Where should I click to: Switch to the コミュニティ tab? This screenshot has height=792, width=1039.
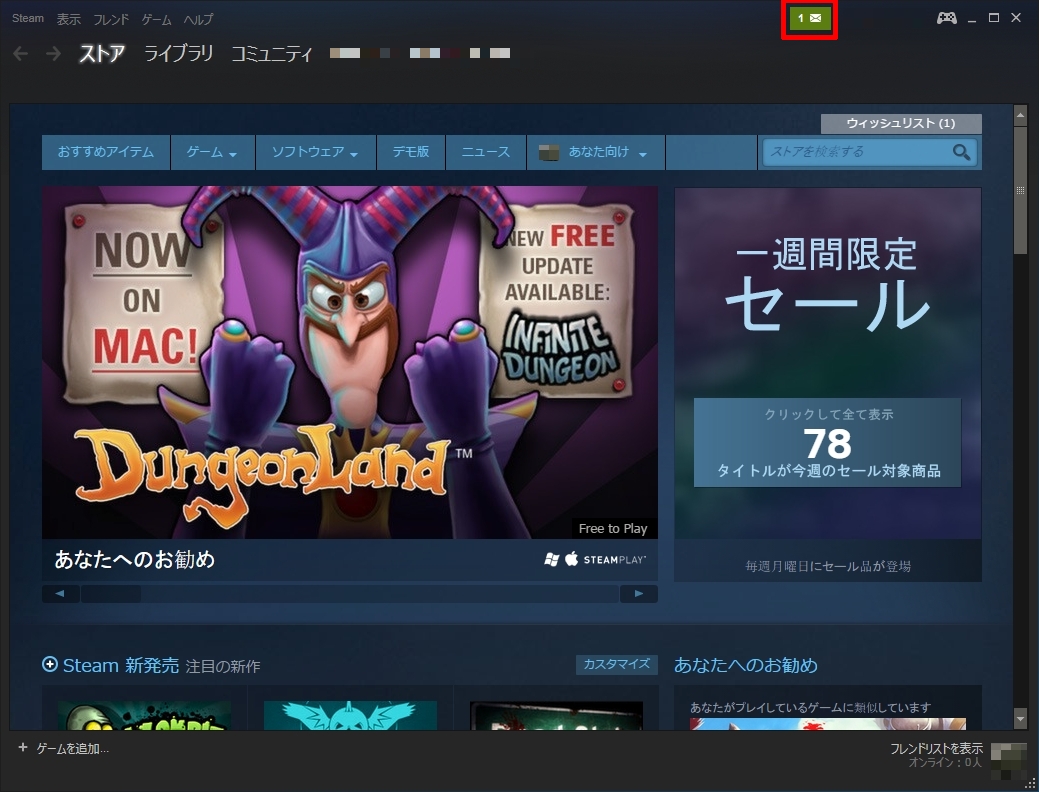pos(272,54)
